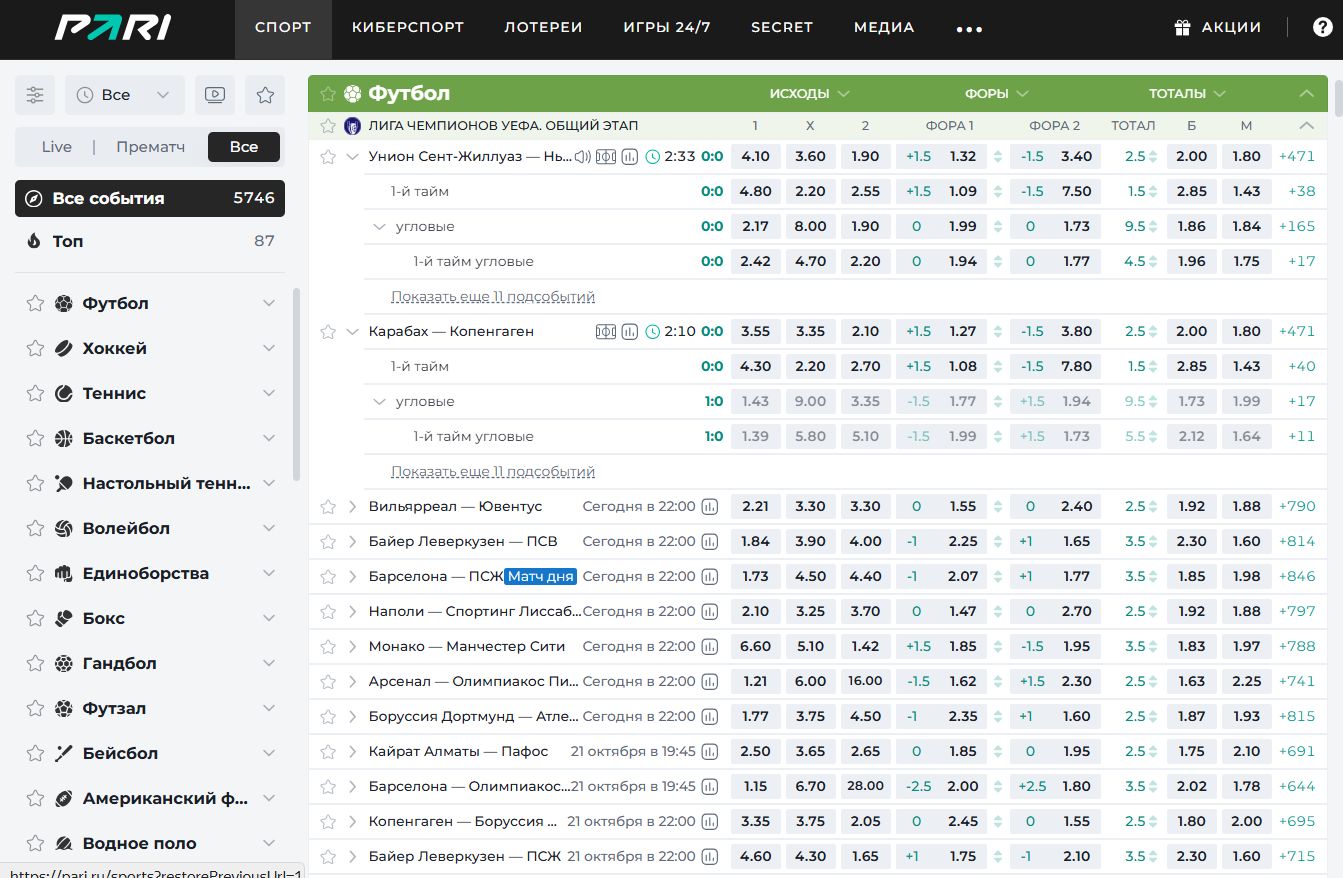Viewport: 1343px width, 878px height.
Task: Star the Вильярреал — Ювентус match
Action: click(328, 507)
